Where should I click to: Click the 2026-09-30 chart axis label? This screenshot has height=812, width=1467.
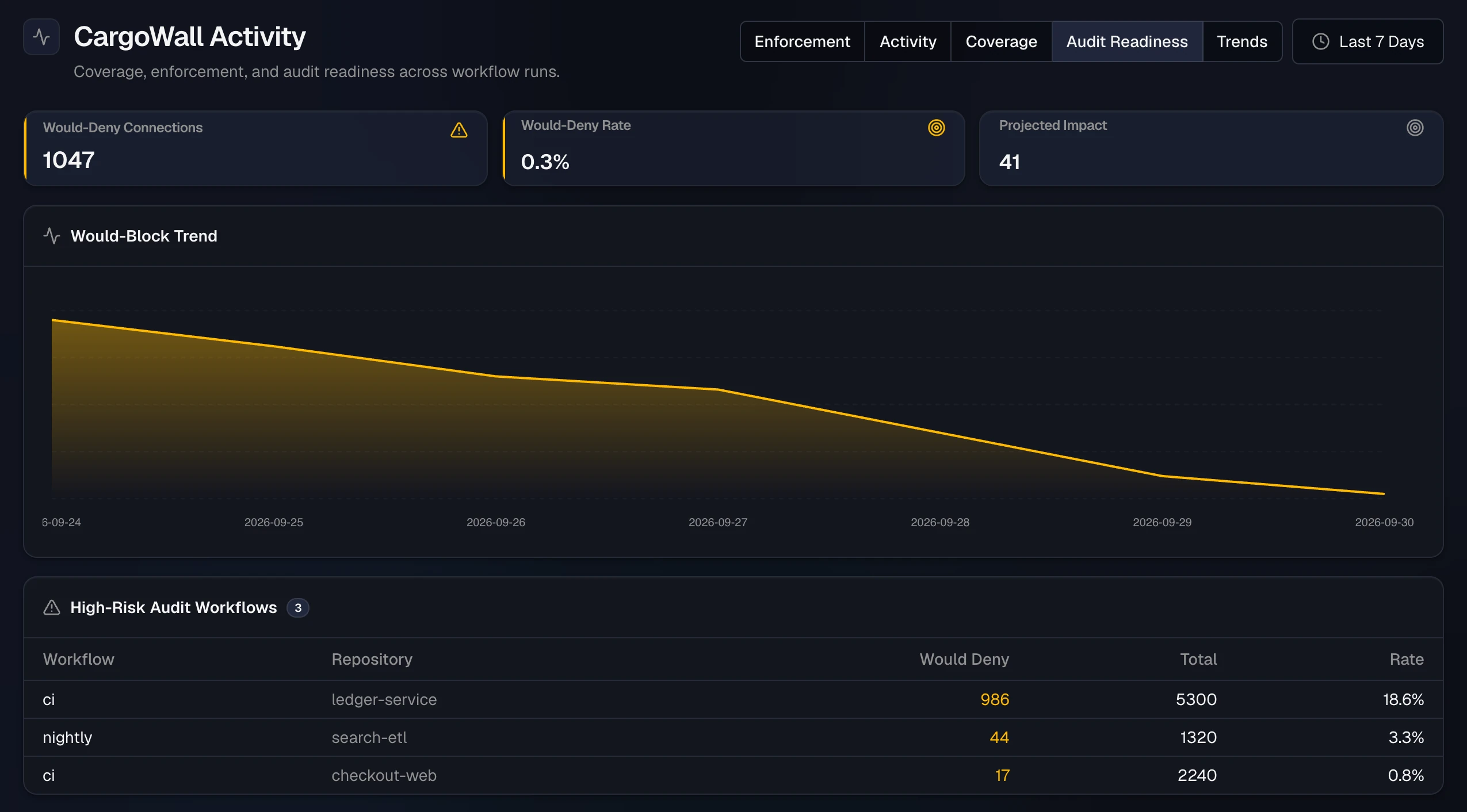[x=1384, y=522]
